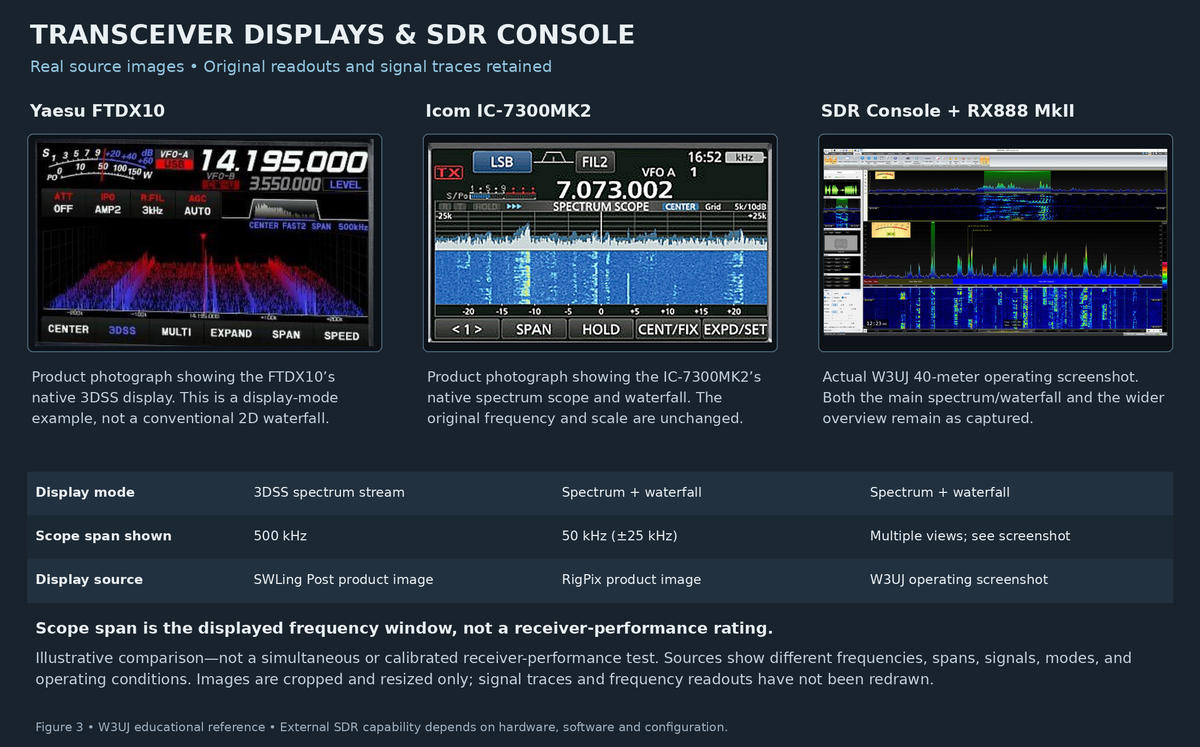Click the 16:52 clock on the Icom display
Screen dimensions: 1200x747
[x=705, y=157]
